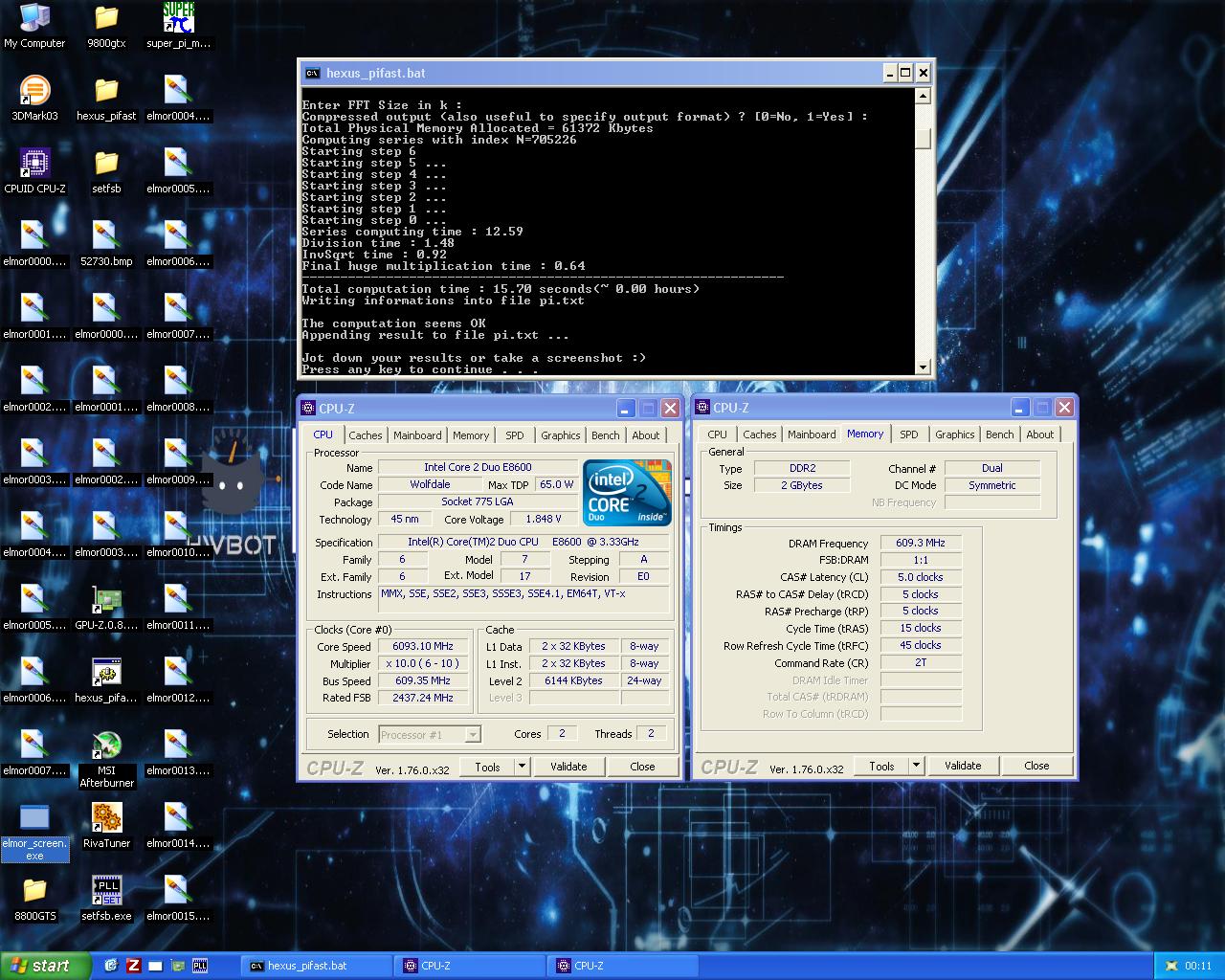Select the elmor0008 image file icon
1225x980 pixels.
pos(178,390)
